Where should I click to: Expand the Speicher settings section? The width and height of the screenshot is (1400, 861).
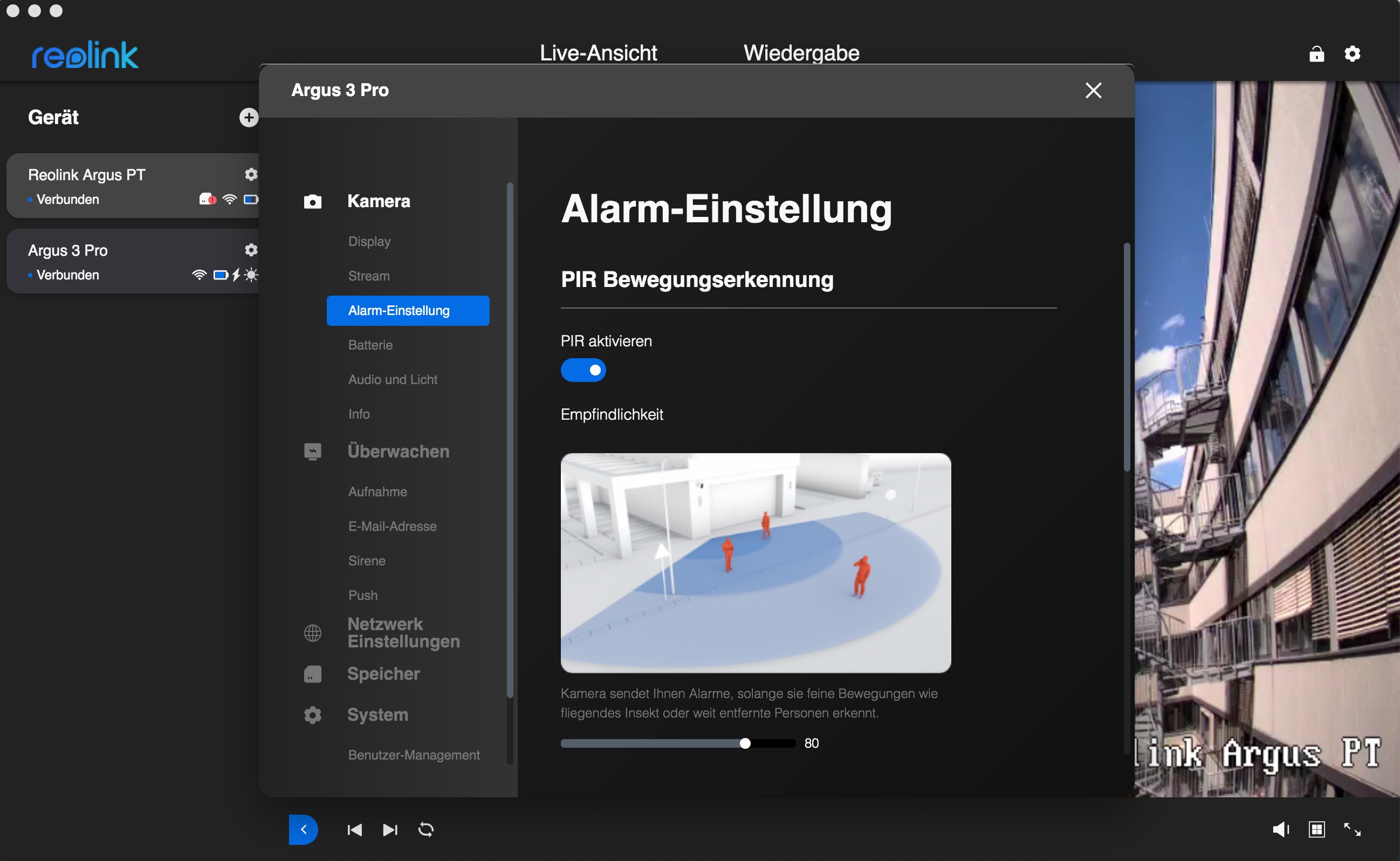click(383, 674)
